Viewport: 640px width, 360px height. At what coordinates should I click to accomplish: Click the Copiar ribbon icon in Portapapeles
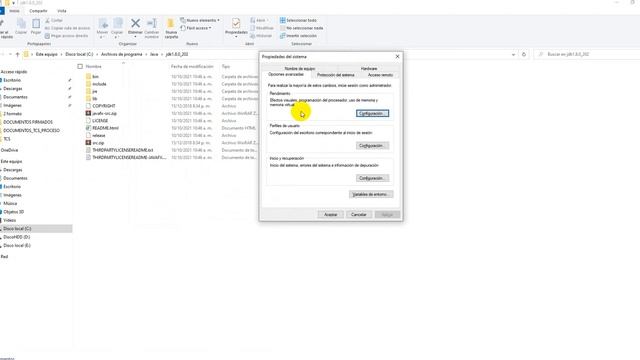pyautogui.click(x=21, y=27)
